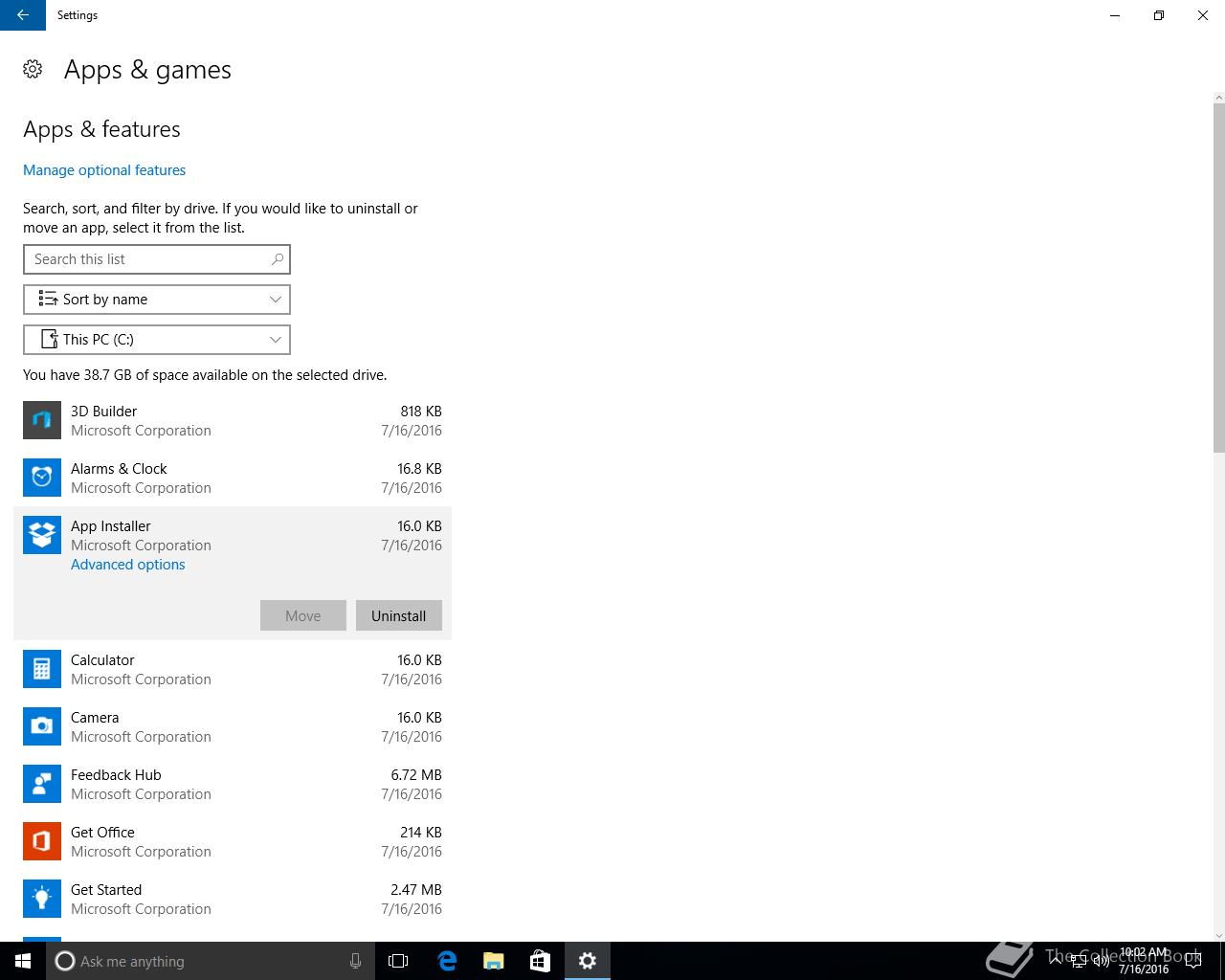Click the vertical scrollbar thumb
The image size is (1225, 980).
coord(1218,278)
